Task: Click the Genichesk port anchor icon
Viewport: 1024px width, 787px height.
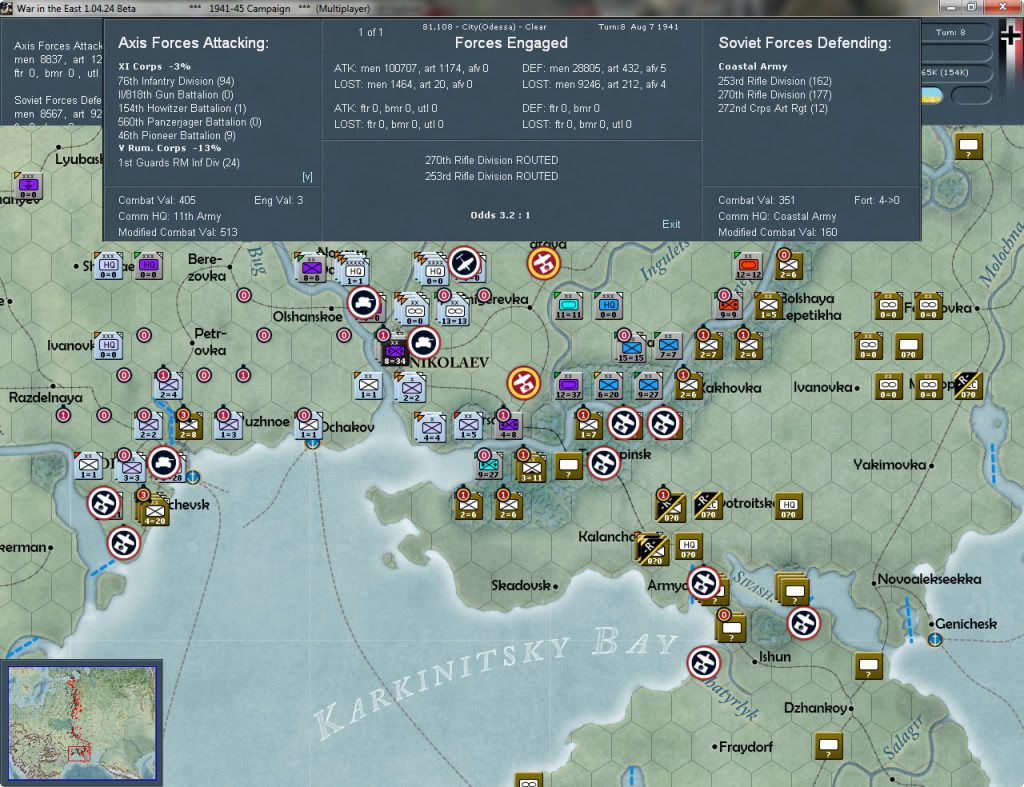Action: coord(935,639)
